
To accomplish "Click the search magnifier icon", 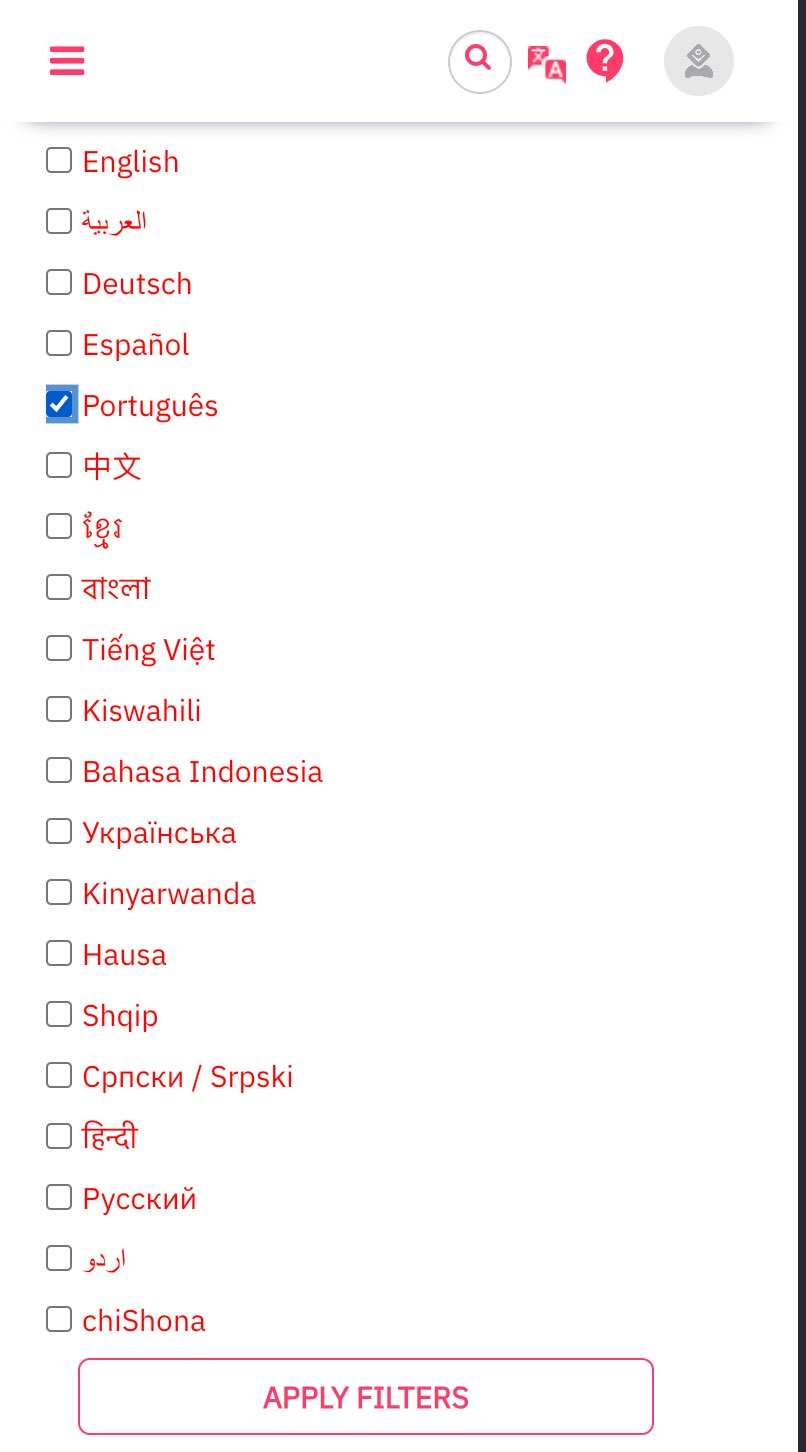I will 480,62.
